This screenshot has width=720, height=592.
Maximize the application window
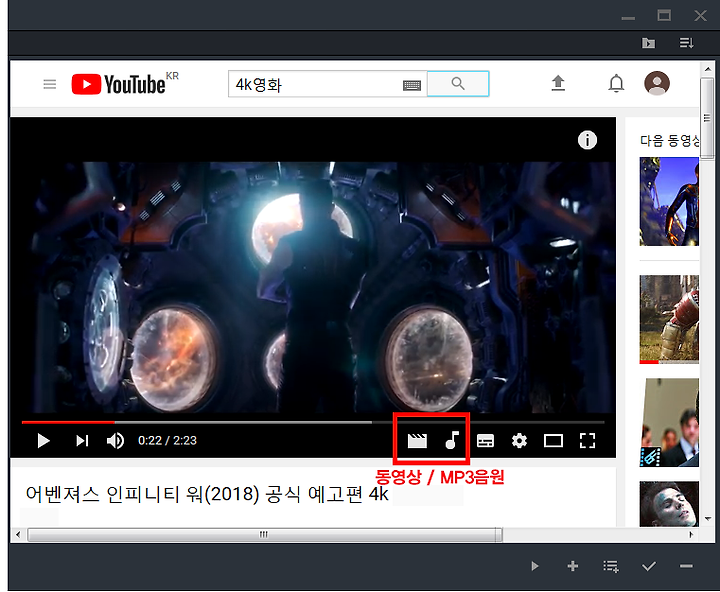664,16
